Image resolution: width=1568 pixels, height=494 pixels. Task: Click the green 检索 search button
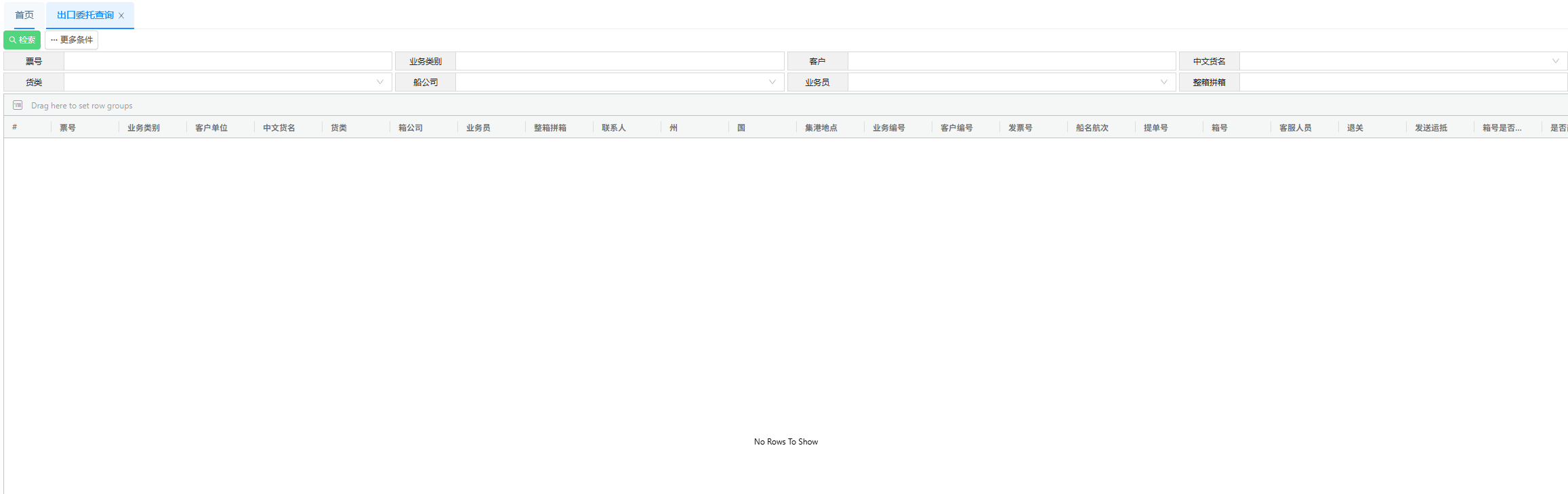22,40
